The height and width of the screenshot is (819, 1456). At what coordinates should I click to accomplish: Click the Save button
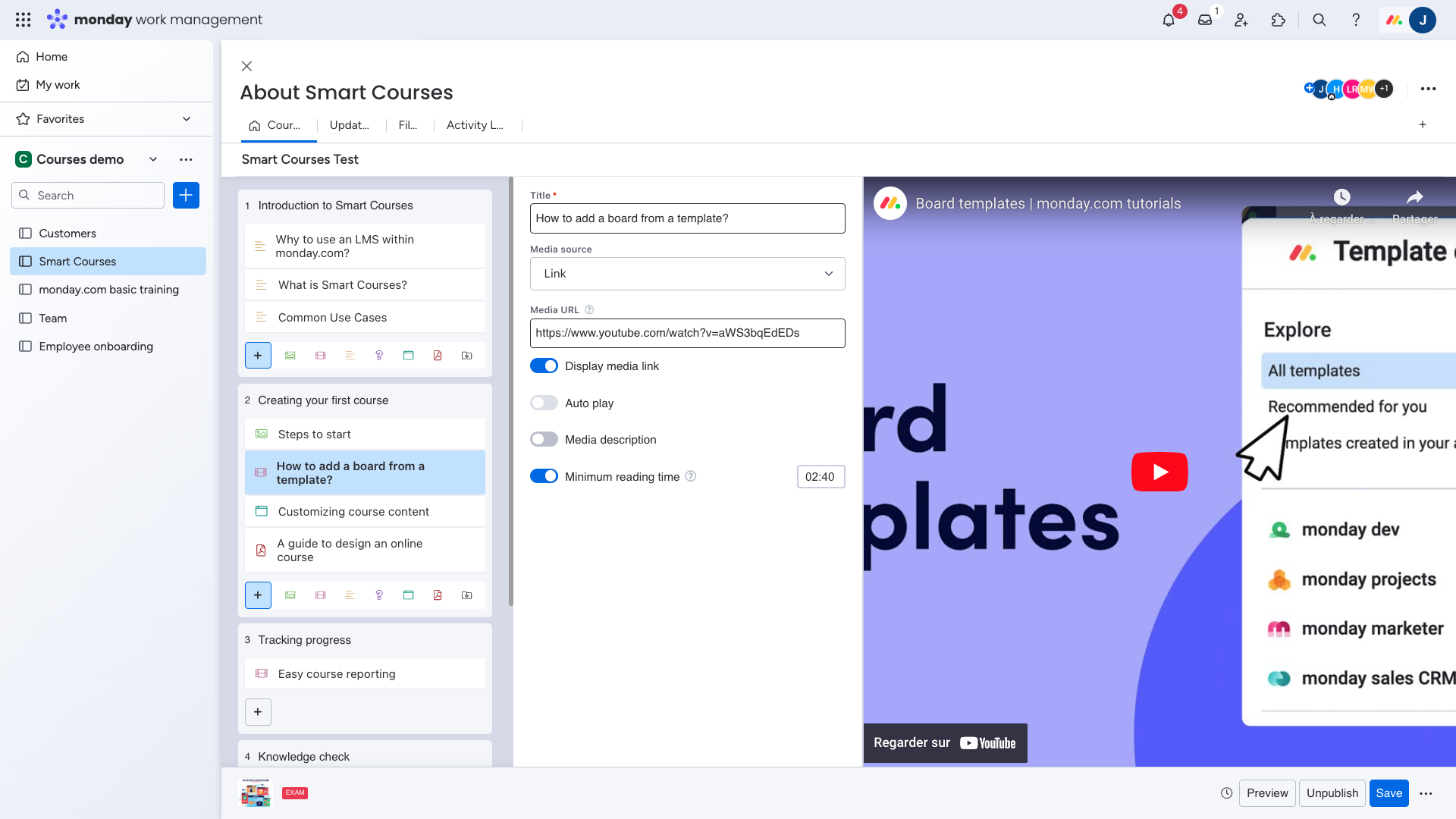1389,793
